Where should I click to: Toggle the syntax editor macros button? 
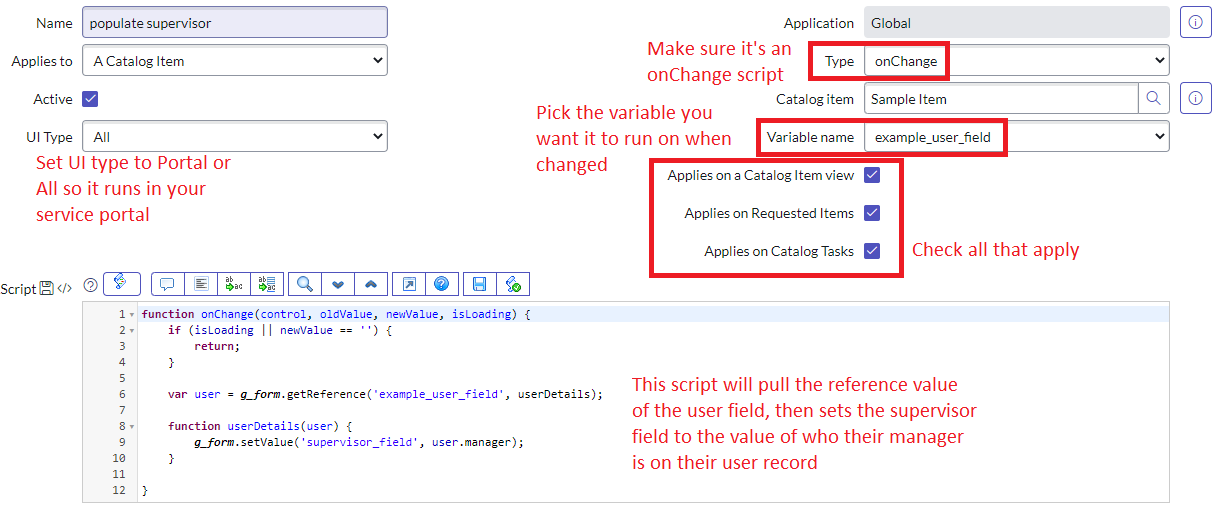point(120,284)
